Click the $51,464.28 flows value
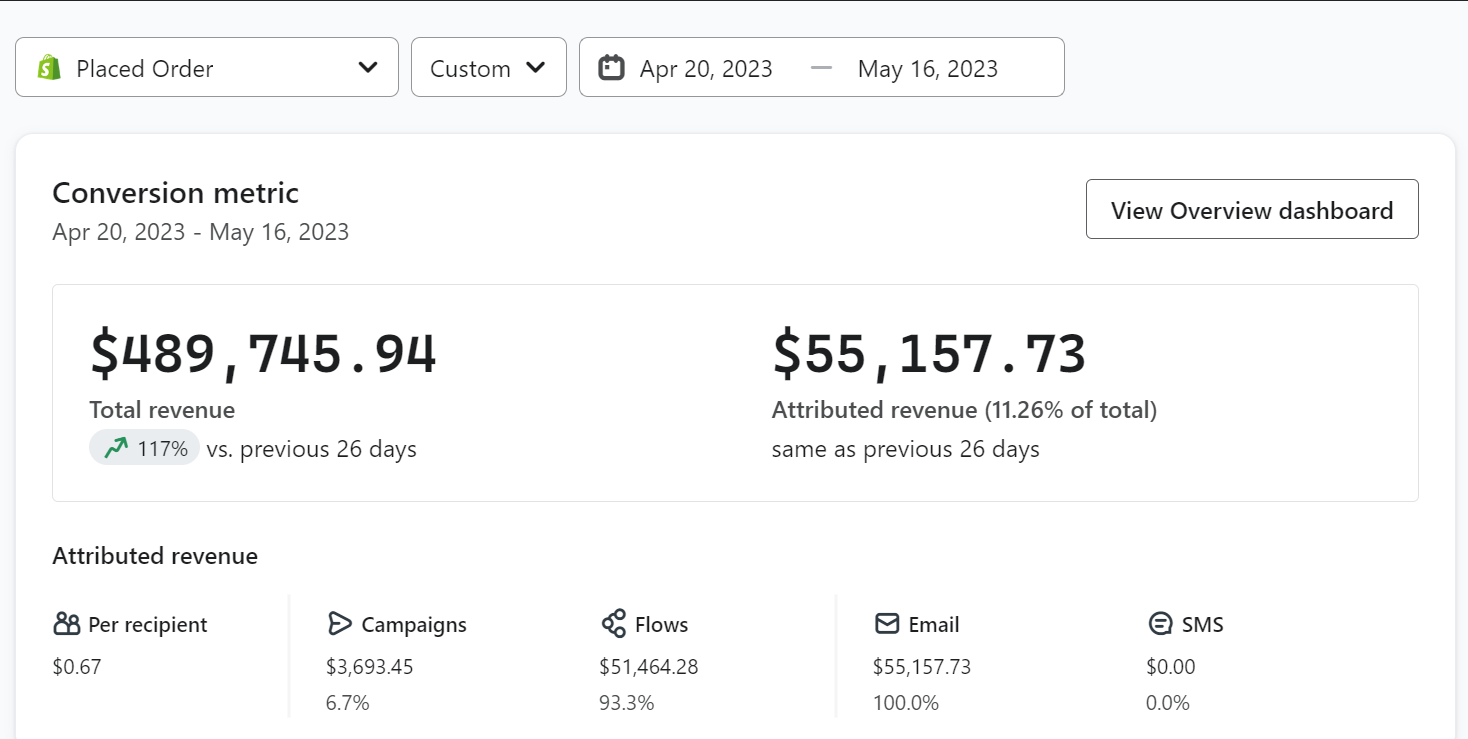The width and height of the screenshot is (1468, 739). point(649,666)
